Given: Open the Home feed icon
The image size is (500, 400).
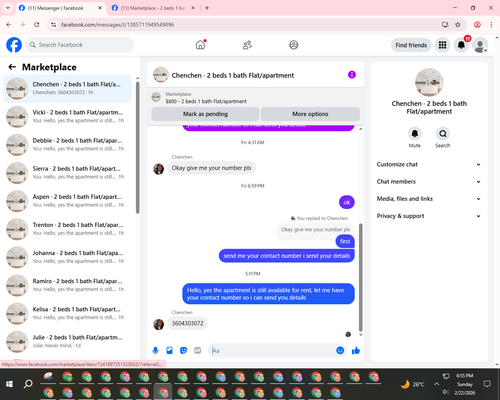Looking at the screenshot, I should point(200,45).
